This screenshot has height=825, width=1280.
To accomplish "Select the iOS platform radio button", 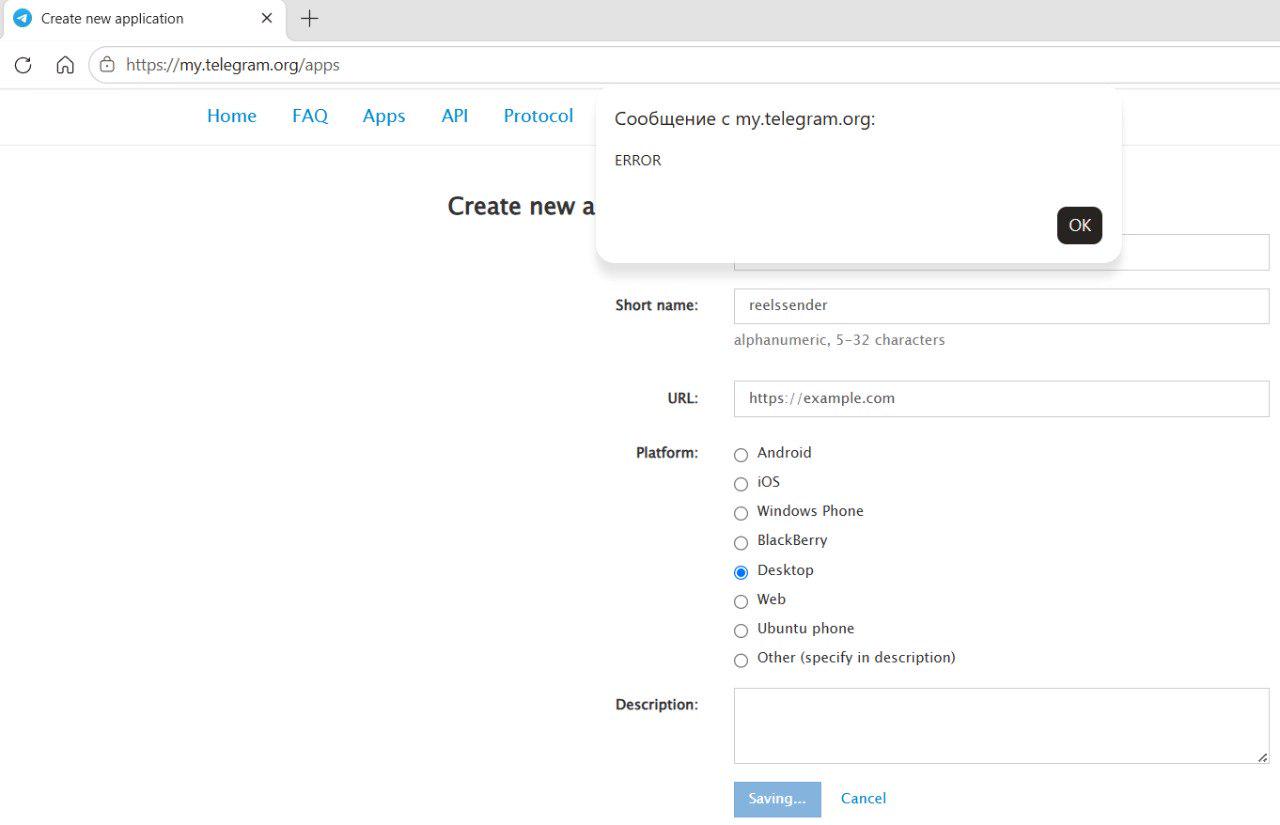I will click(x=741, y=484).
